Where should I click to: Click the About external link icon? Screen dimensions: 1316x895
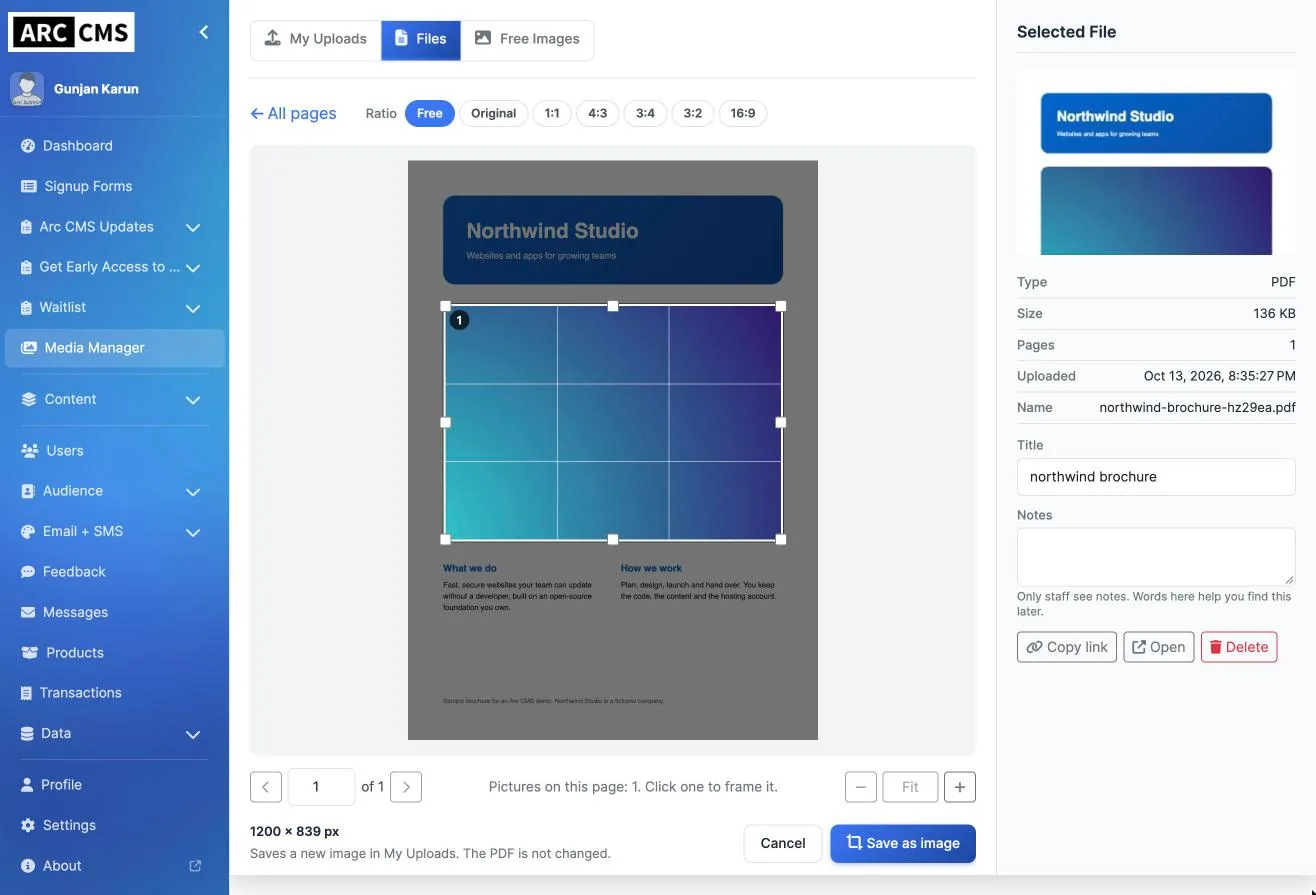pyautogui.click(x=195, y=866)
